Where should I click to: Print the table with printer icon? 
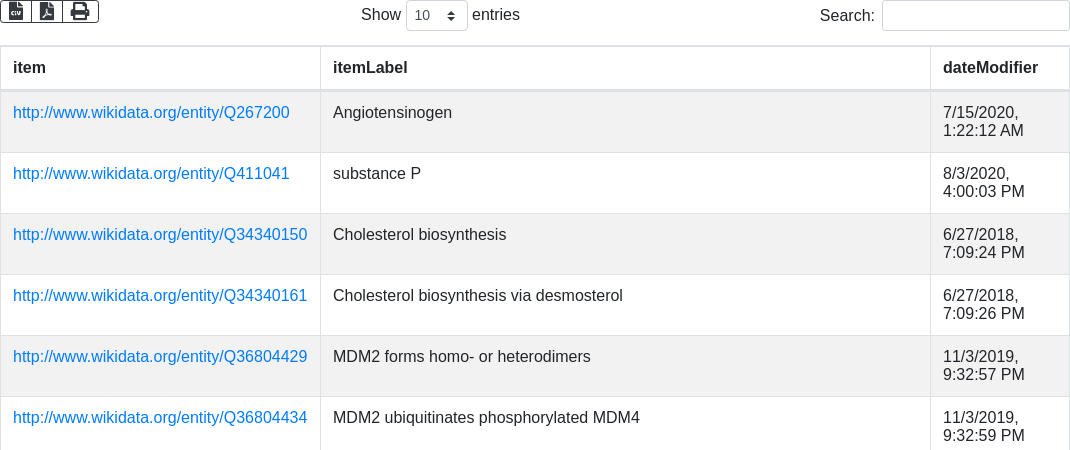pyautogui.click(x=81, y=11)
